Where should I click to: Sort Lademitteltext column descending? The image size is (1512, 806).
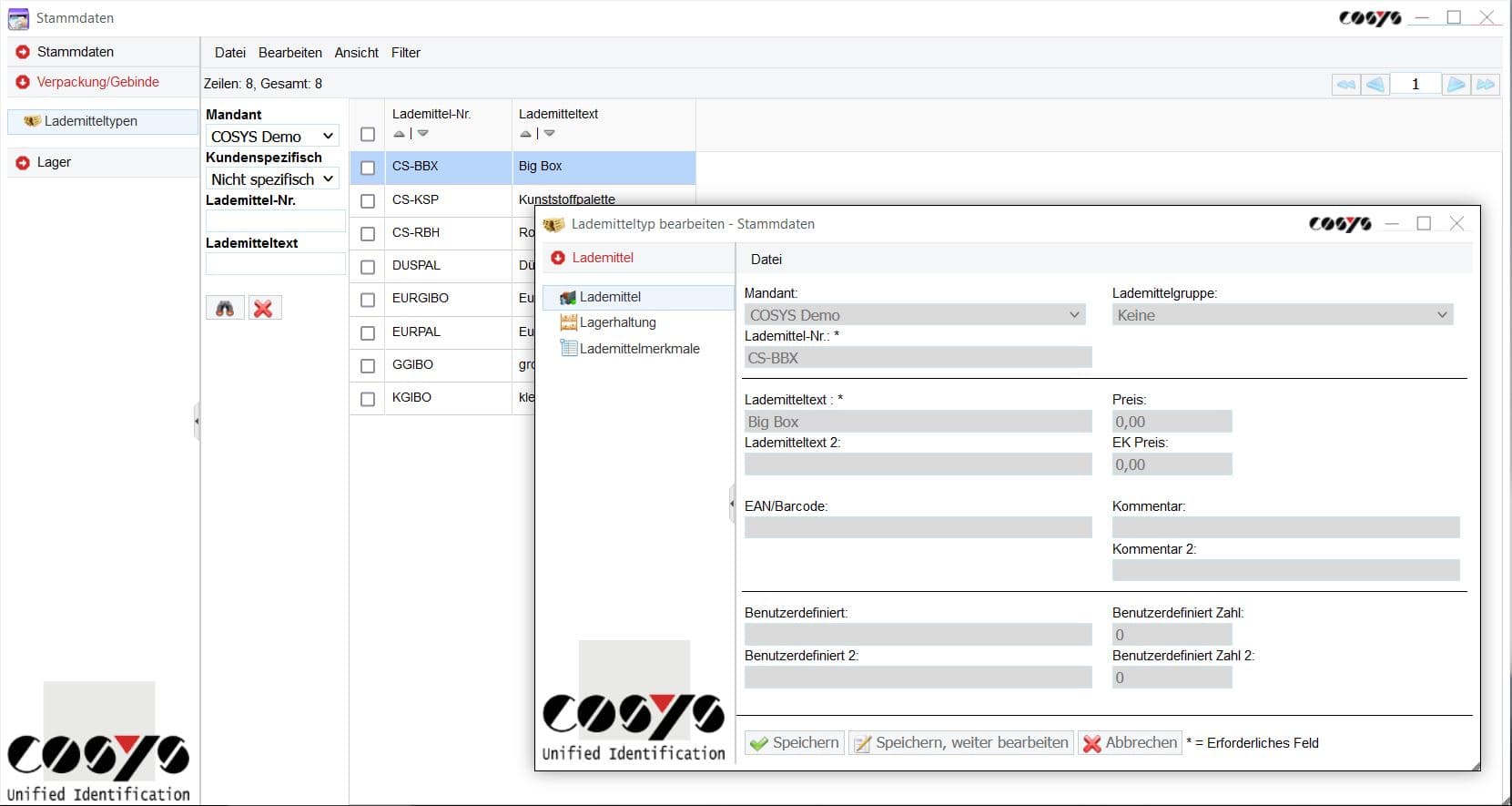point(550,134)
